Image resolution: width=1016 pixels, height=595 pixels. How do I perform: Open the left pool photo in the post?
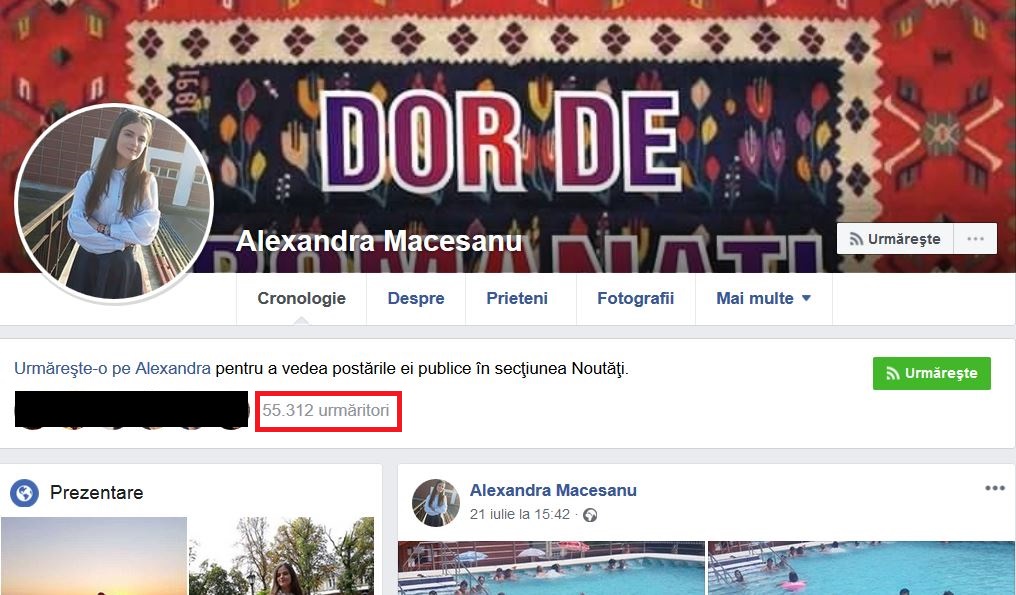(551, 568)
